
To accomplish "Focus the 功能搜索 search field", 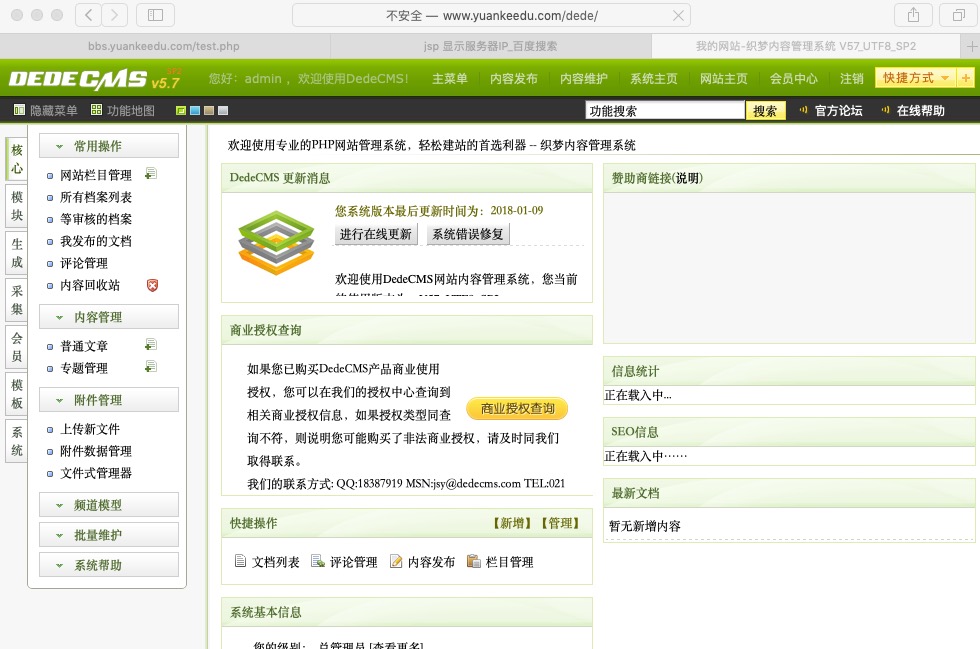I will point(665,111).
